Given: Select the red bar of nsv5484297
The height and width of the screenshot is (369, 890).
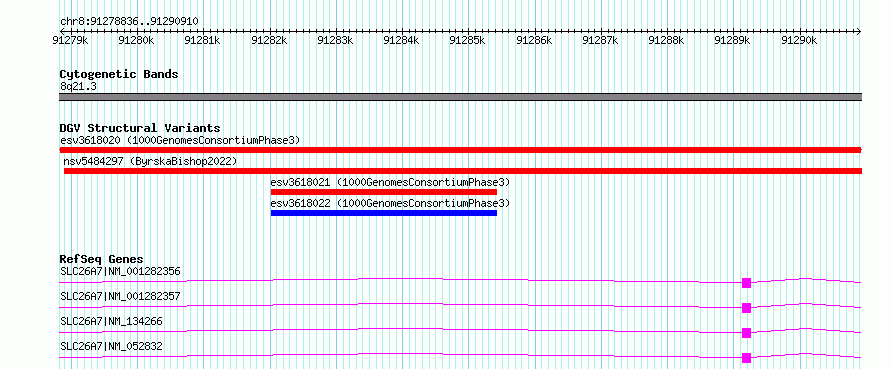Looking at the screenshot, I should (x=463, y=171).
